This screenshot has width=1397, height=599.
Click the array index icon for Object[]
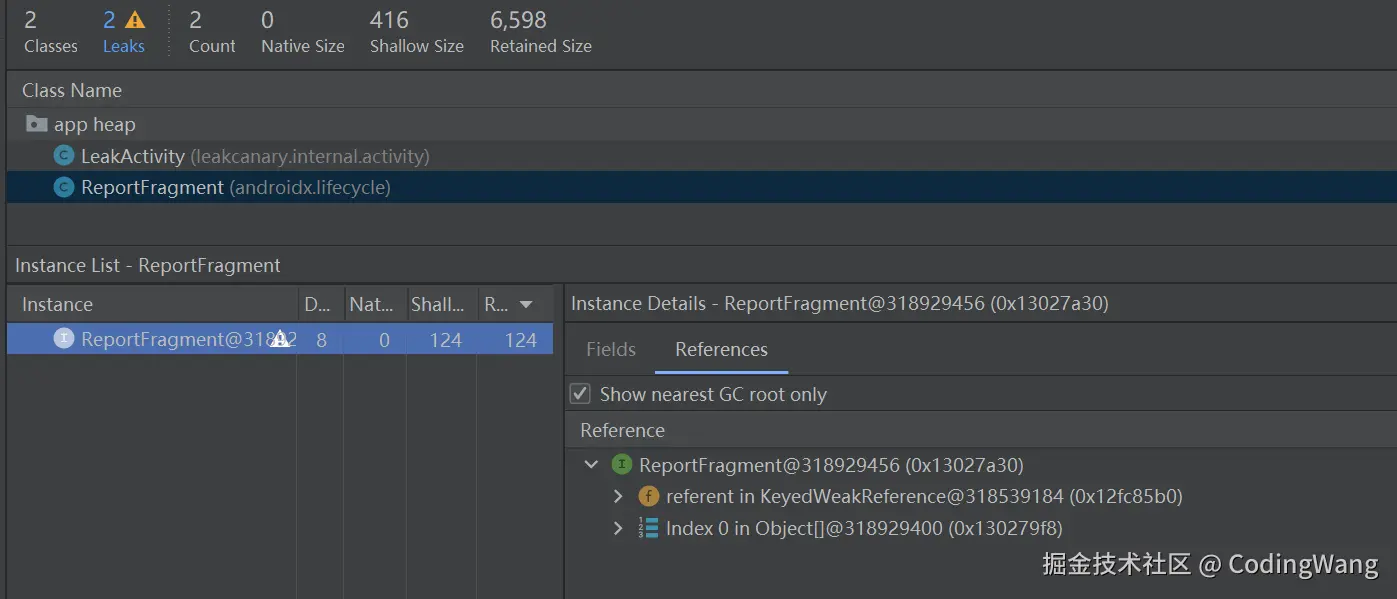click(648, 528)
